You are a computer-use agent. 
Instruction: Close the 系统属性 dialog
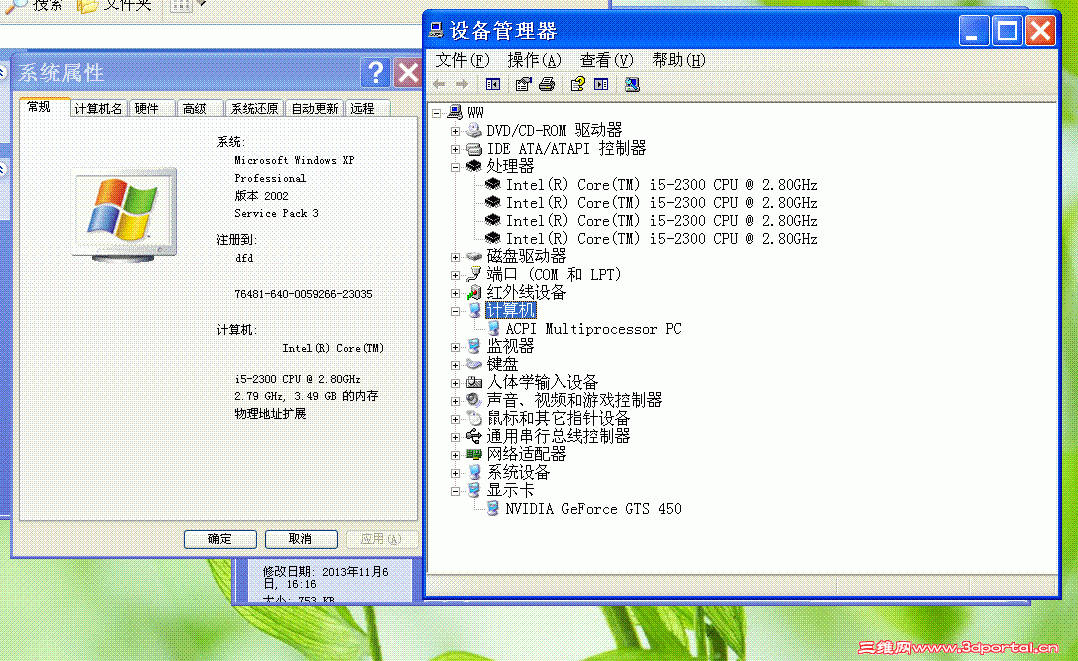pos(408,72)
